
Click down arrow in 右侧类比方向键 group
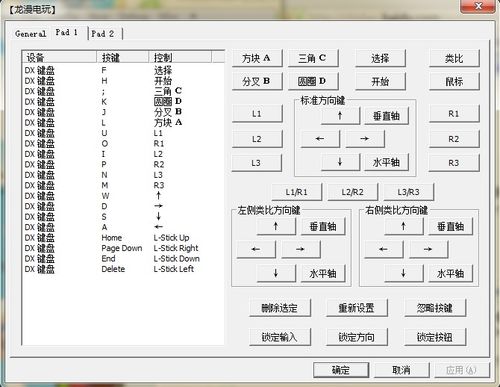[404, 273]
